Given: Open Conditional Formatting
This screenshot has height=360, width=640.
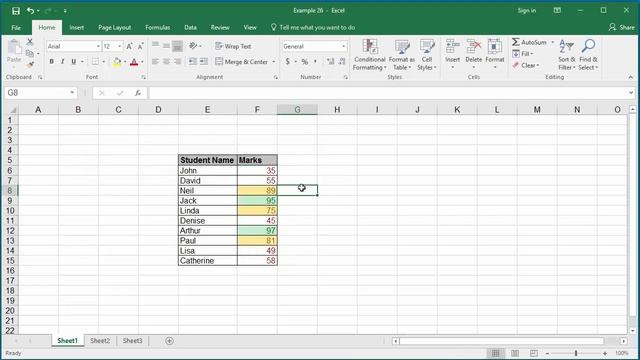Looking at the screenshot, I should click(x=369, y=55).
